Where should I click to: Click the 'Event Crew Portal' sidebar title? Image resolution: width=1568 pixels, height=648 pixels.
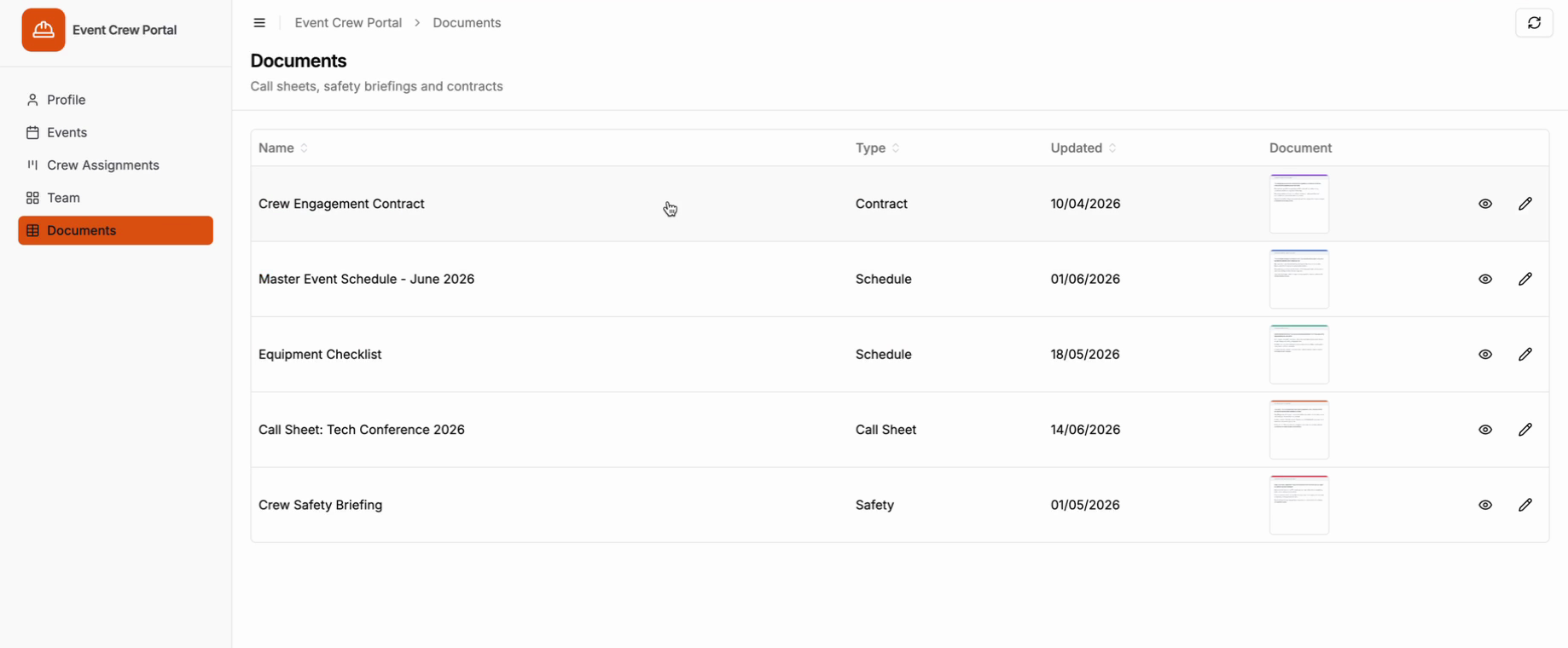(125, 30)
